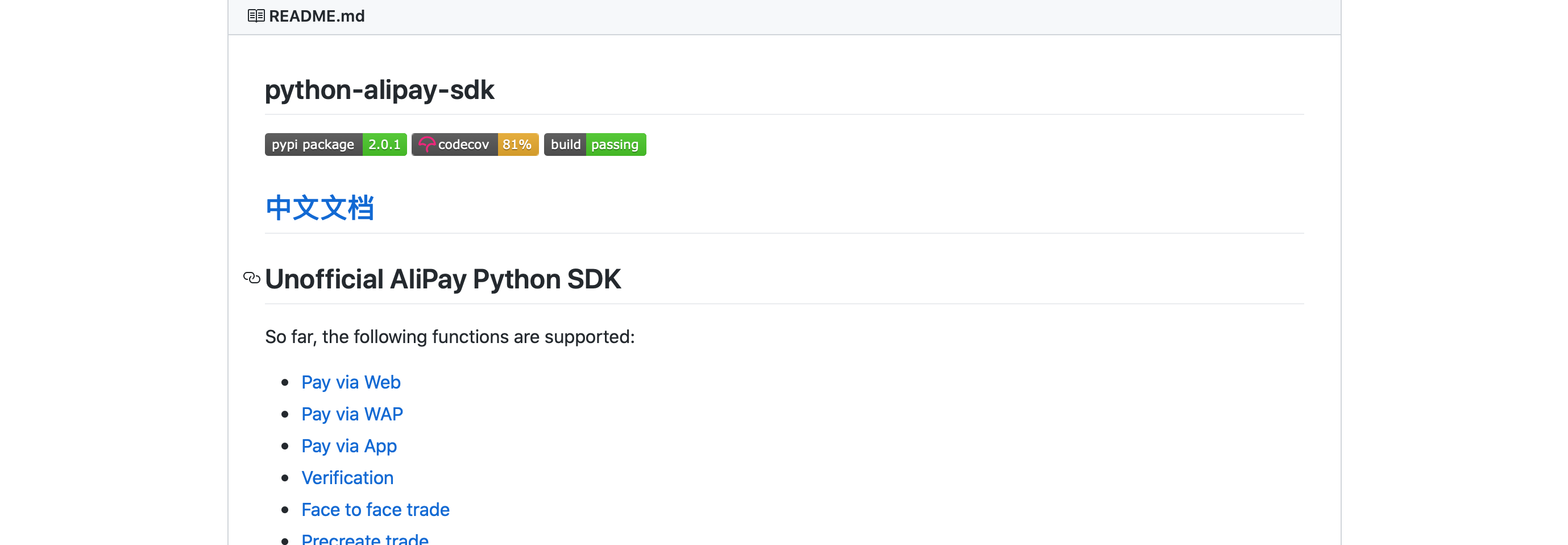Click the README book icon
1568x545 pixels.
point(256,16)
